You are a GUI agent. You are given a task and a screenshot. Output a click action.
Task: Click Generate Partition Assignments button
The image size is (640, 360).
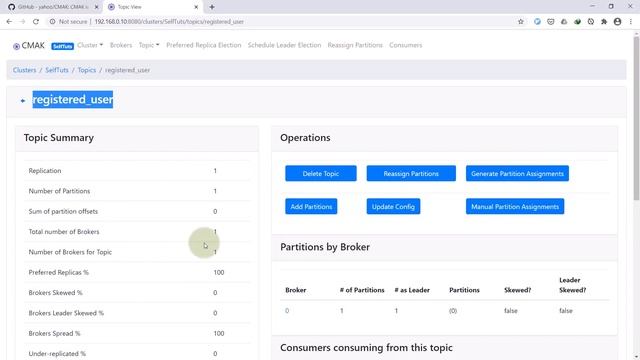pyautogui.click(x=517, y=173)
